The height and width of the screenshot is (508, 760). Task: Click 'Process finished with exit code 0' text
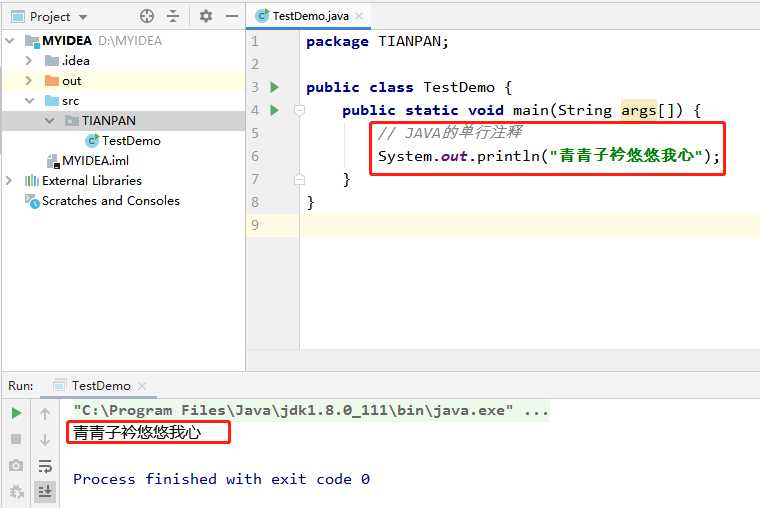222,479
